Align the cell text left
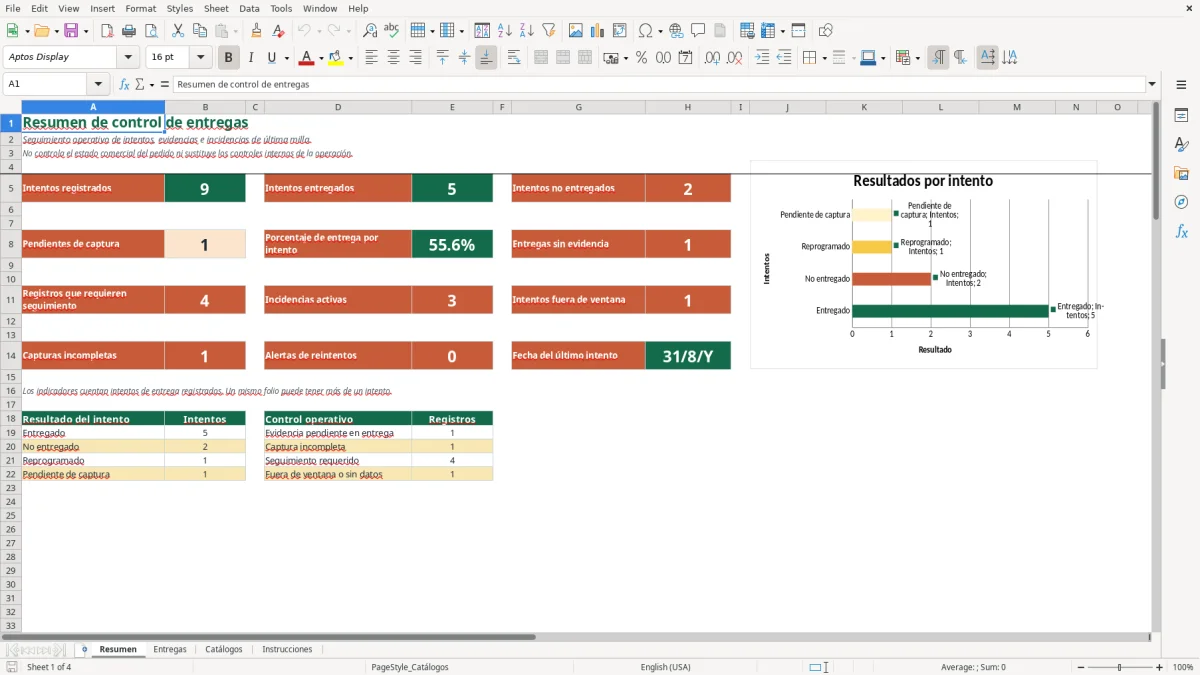Image resolution: width=1200 pixels, height=675 pixels. pos(371,58)
